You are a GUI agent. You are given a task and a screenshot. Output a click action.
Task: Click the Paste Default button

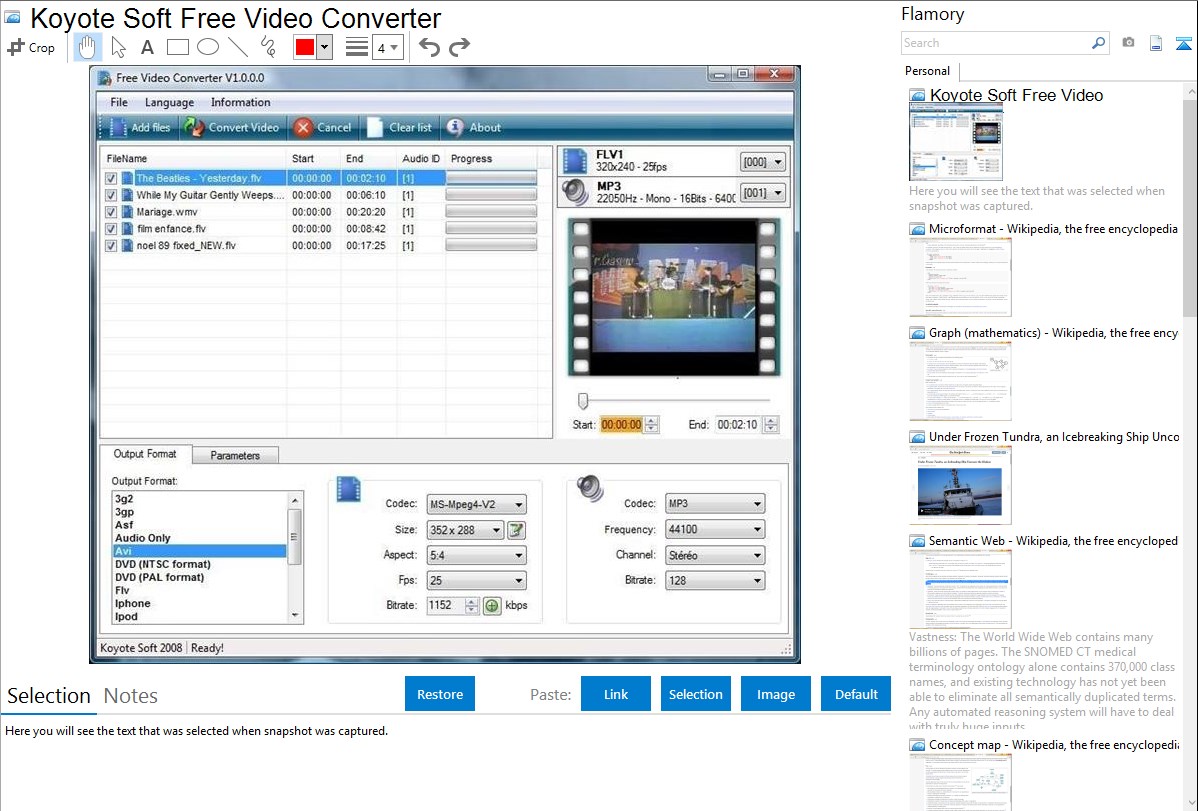[x=856, y=694]
